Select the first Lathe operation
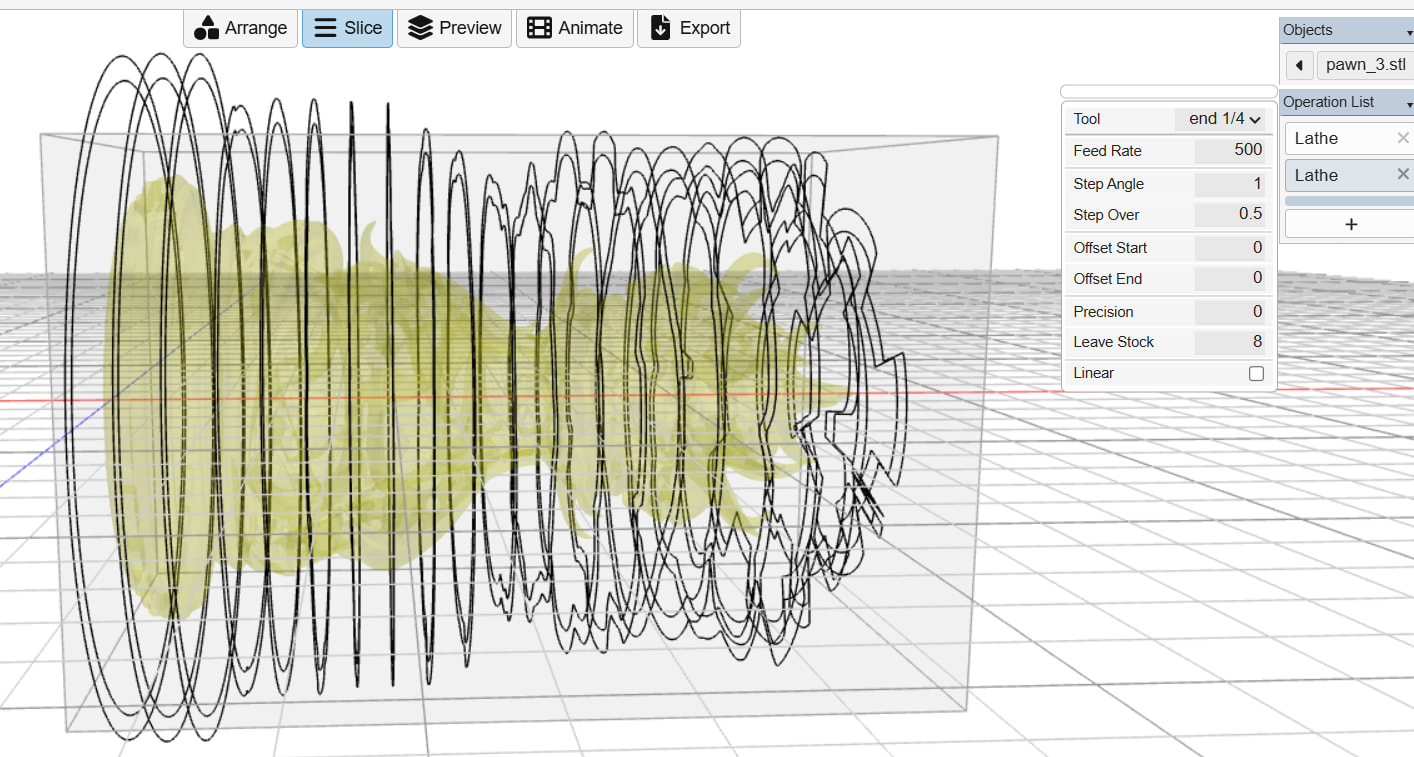The image size is (1414, 757). (1340, 138)
